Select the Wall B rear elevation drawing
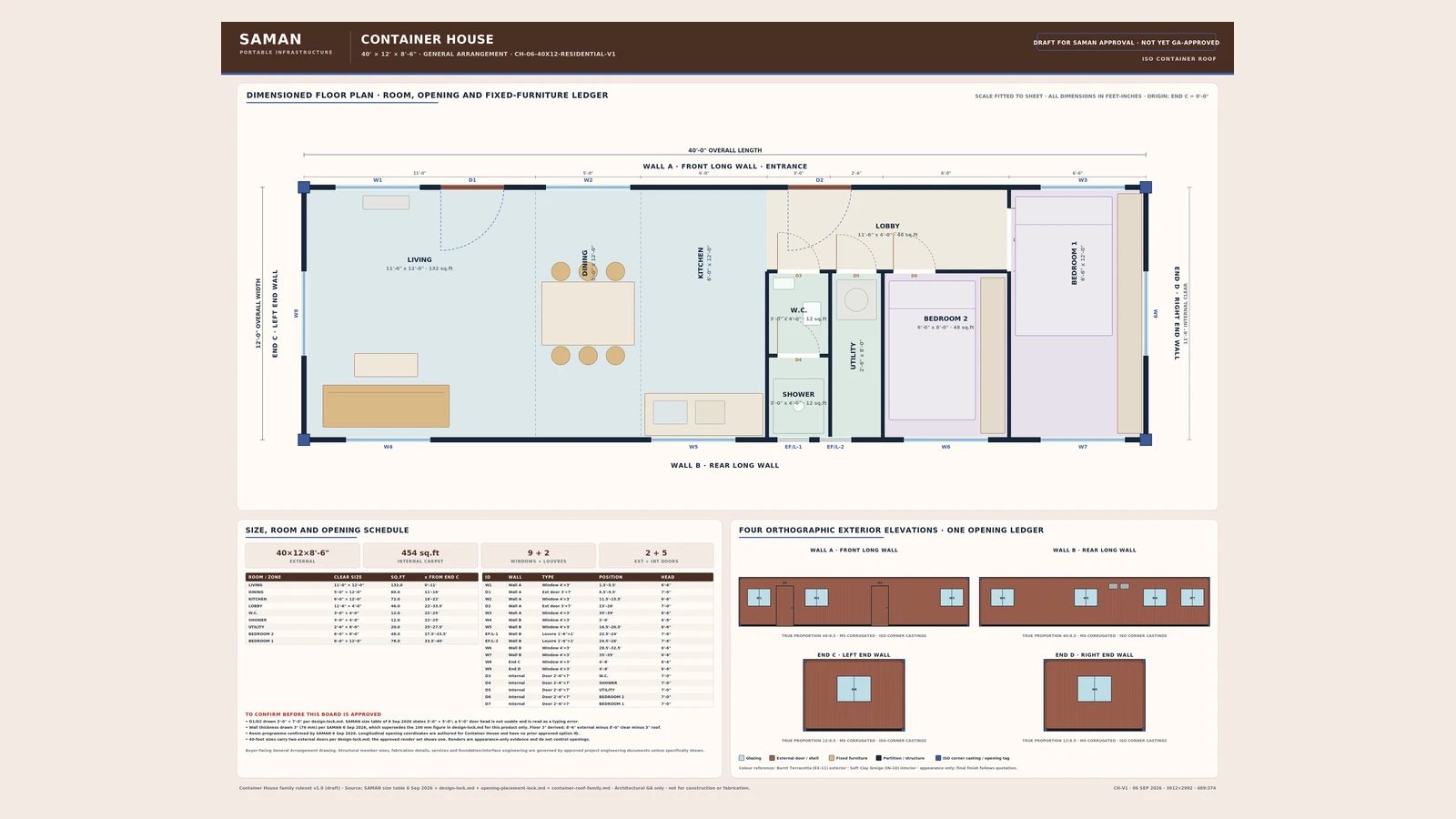 (1095, 602)
